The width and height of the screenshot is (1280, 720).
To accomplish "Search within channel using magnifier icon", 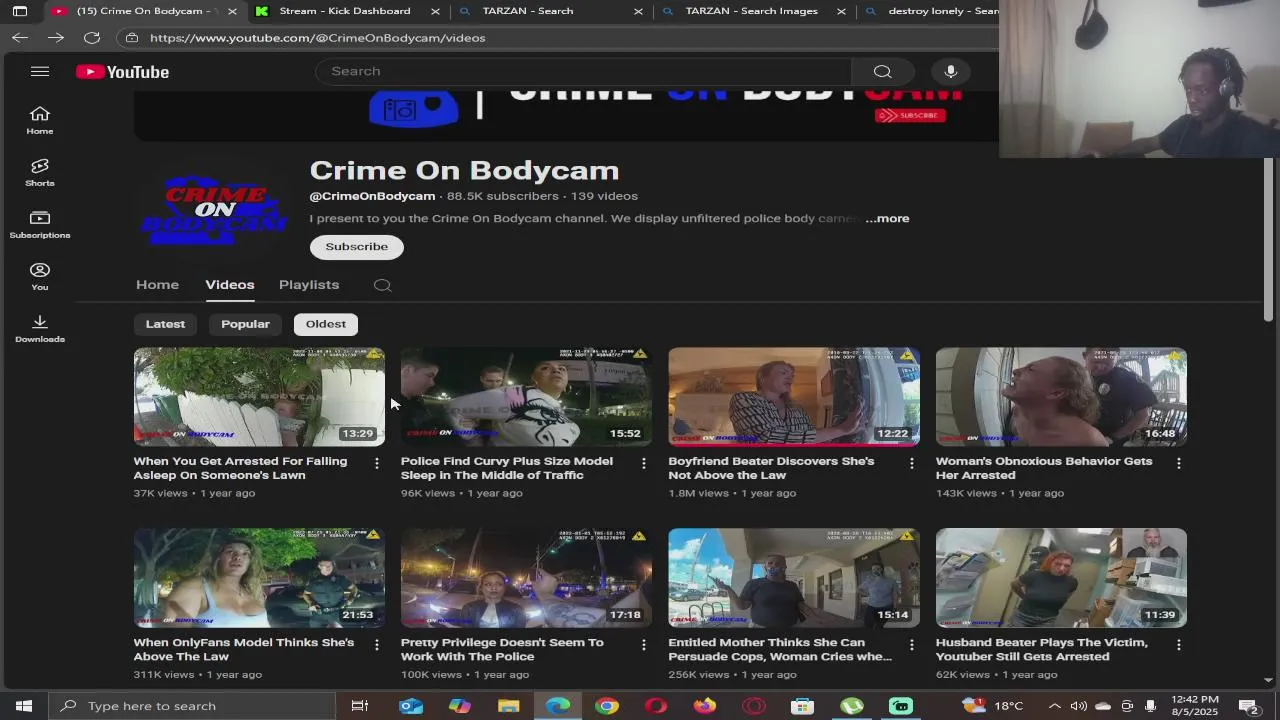I will point(382,285).
